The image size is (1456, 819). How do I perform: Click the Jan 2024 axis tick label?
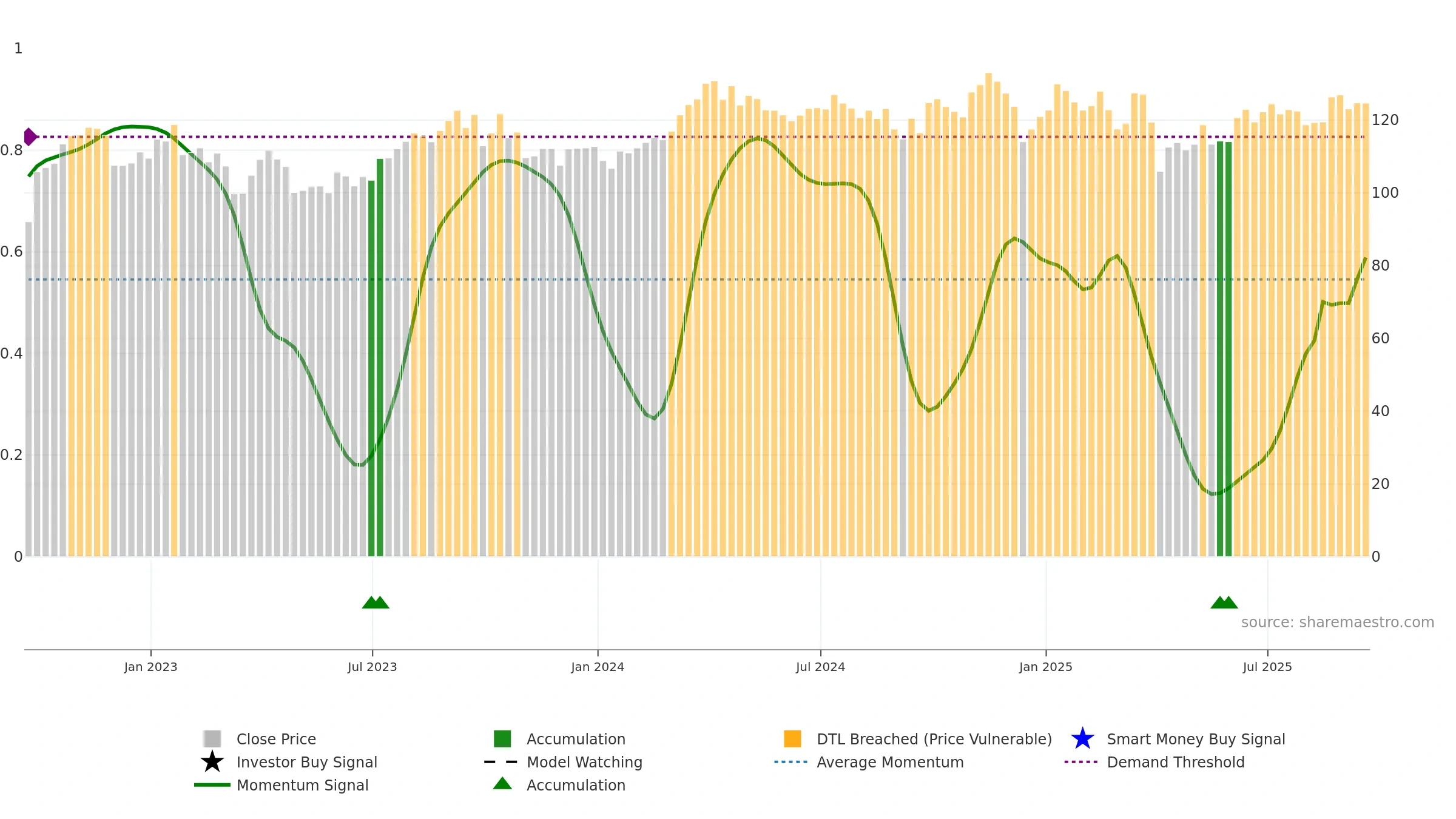point(598,667)
